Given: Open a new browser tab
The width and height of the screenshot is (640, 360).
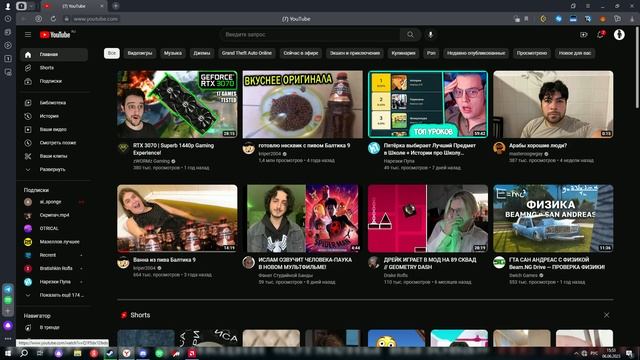Looking at the screenshot, I should coord(116,6).
